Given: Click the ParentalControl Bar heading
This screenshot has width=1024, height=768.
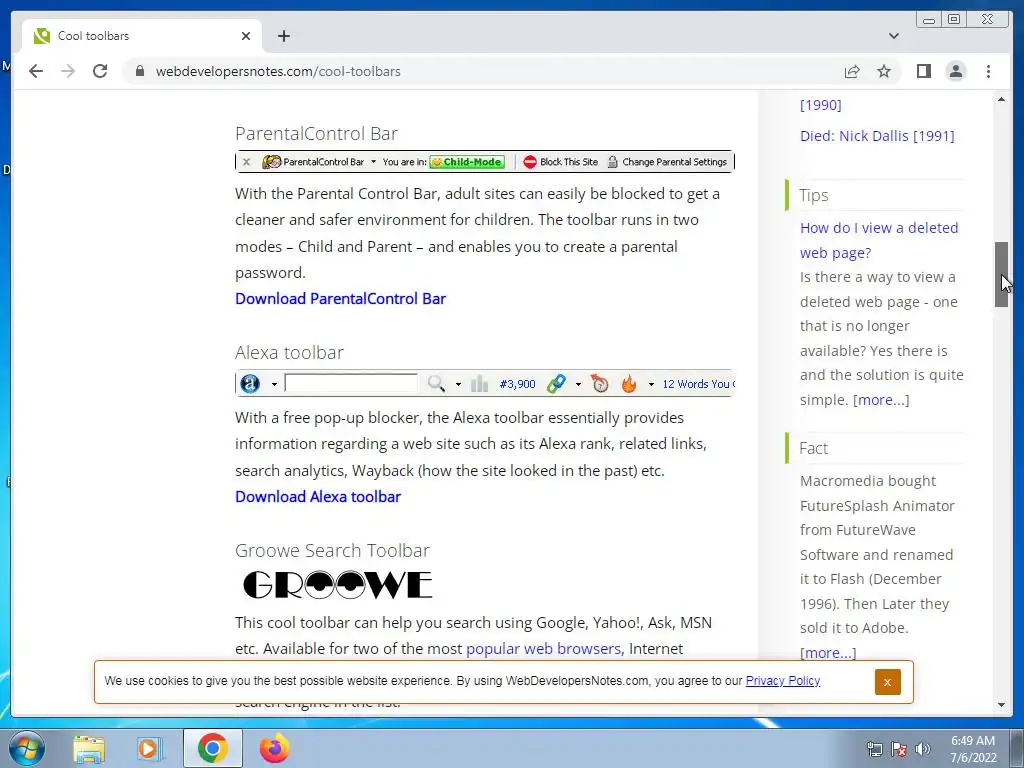Looking at the screenshot, I should click(316, 133).
